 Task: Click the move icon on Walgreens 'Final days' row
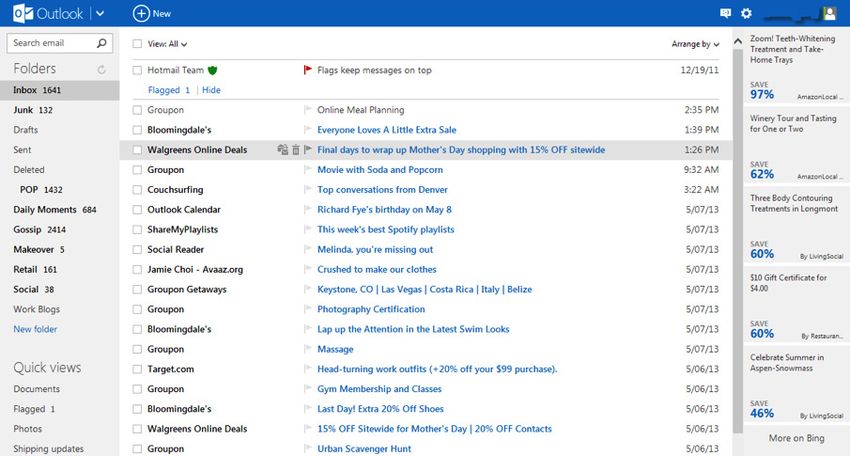click(x=282, y=150)
